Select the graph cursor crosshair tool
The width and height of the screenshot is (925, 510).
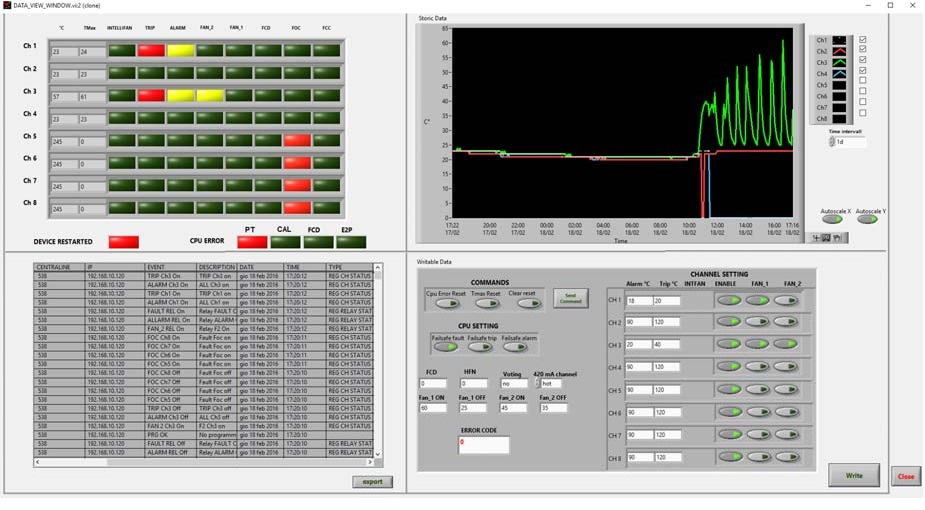[816, 238]
